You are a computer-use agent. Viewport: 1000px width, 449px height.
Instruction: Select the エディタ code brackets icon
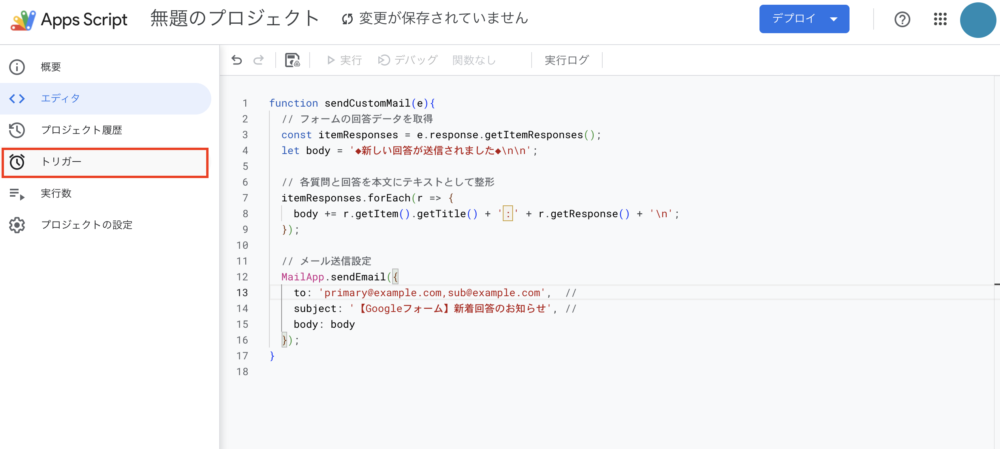(17, 98)
